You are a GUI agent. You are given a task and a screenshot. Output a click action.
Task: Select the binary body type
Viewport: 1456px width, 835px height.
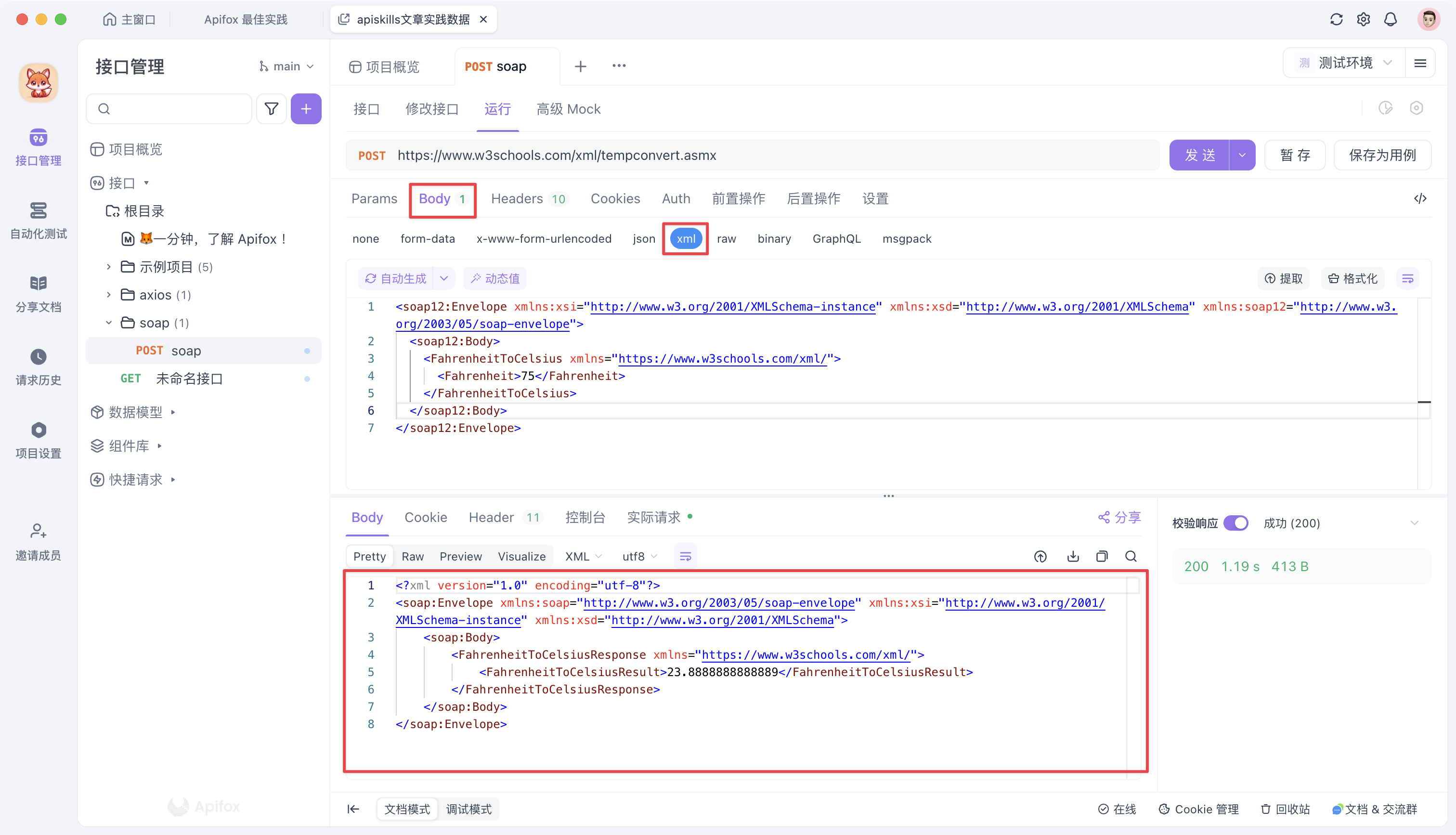coord(774,238)
